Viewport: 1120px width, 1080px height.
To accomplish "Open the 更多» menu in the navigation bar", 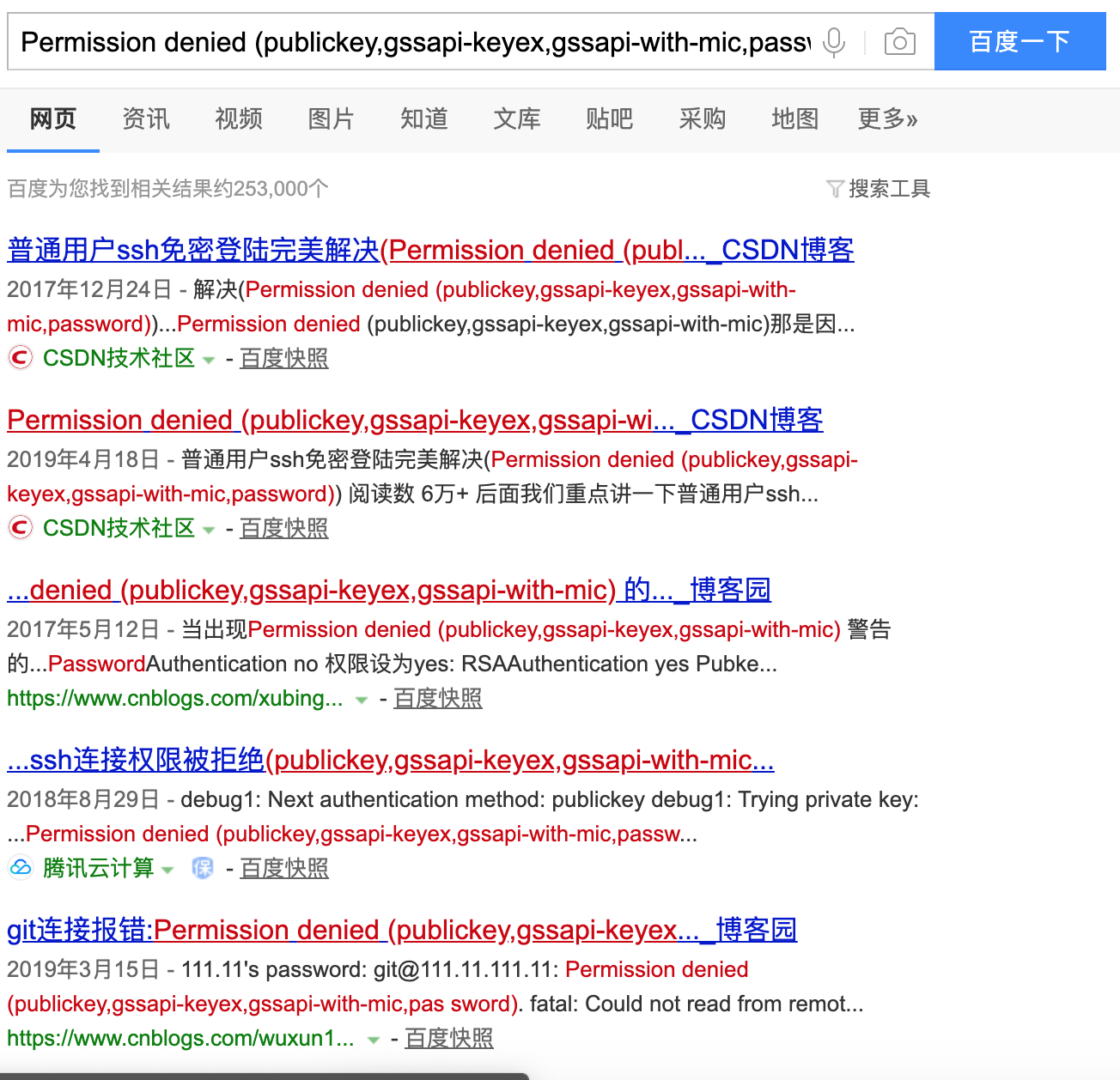I will coord(887,119).
